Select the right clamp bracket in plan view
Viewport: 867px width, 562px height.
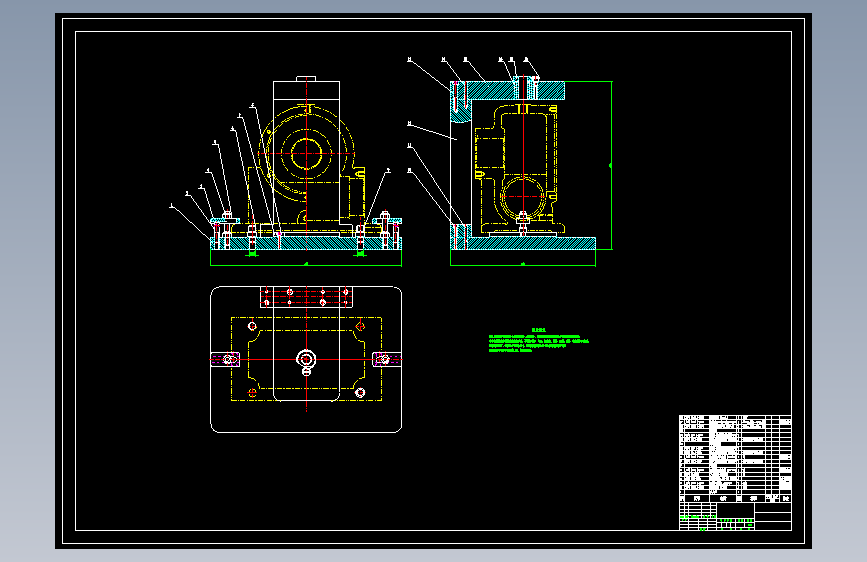click(387, 360)
